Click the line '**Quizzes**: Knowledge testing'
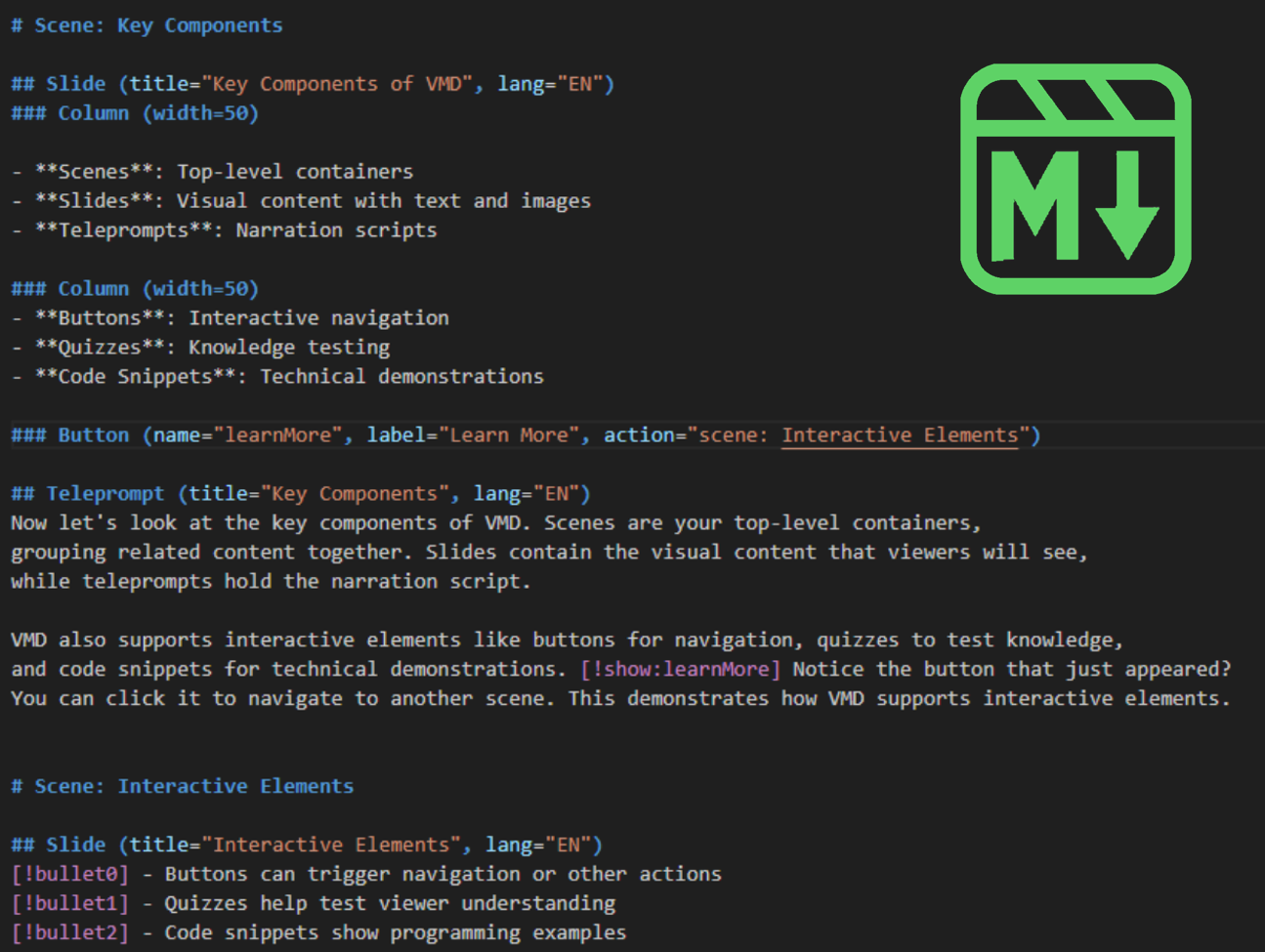Screen dimensions: 1265x952 coord(200,348)
